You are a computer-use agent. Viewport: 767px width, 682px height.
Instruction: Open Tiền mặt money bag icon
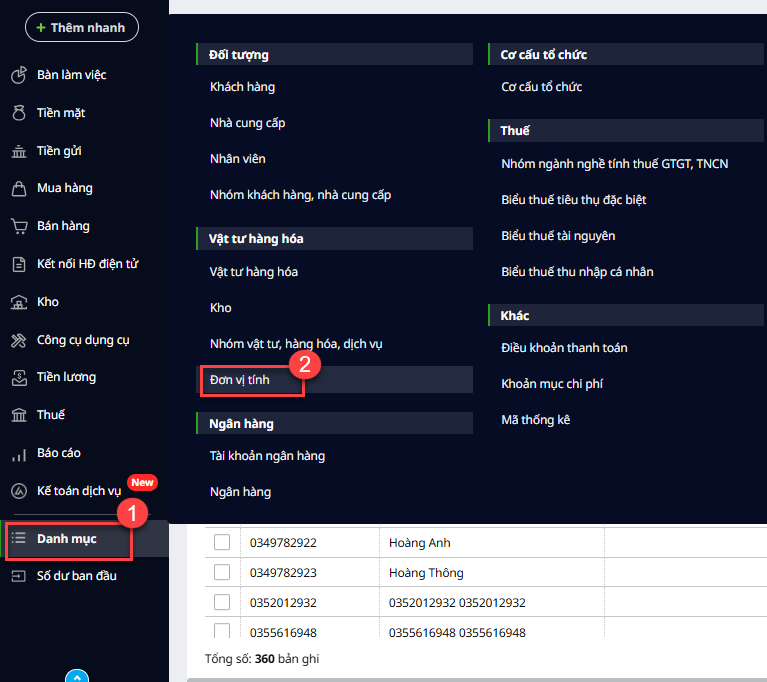(18, 113)
